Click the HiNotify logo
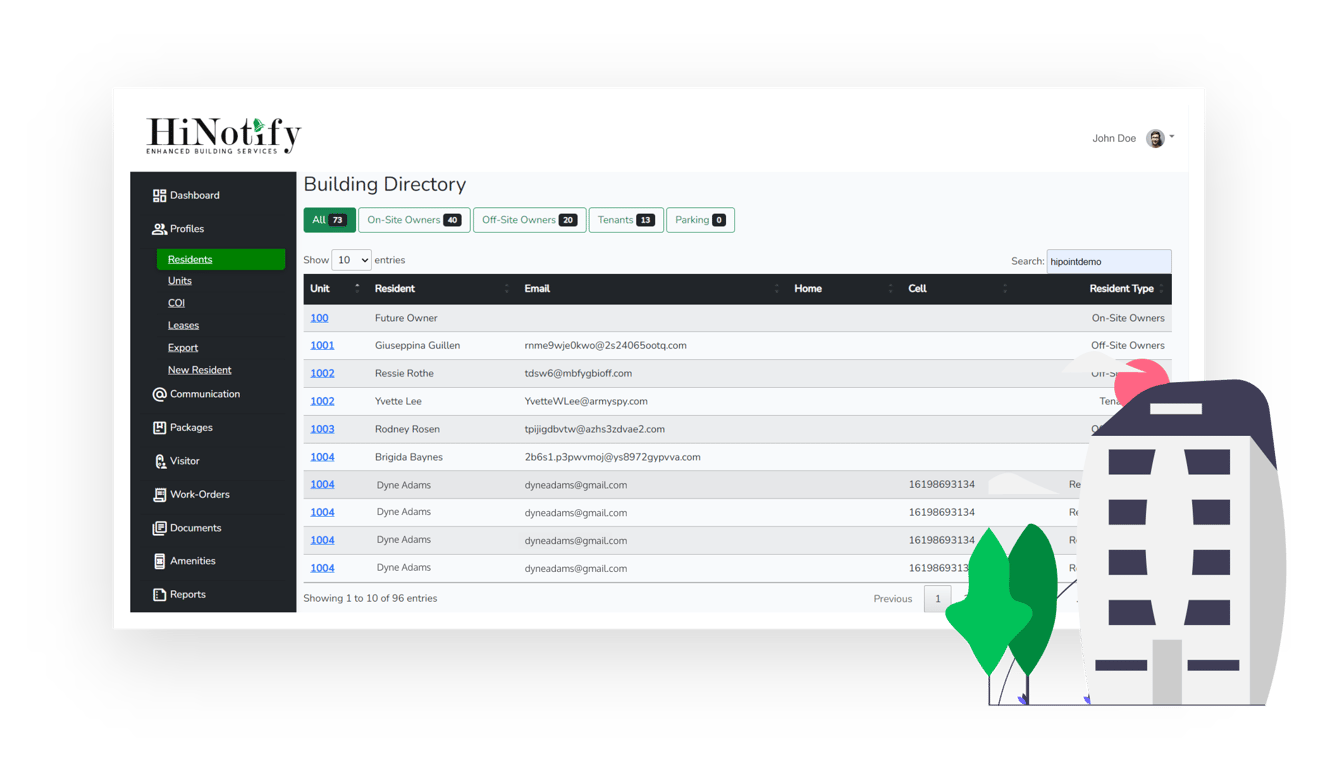This screenshot has width=1318, height=768. point(223,135)
